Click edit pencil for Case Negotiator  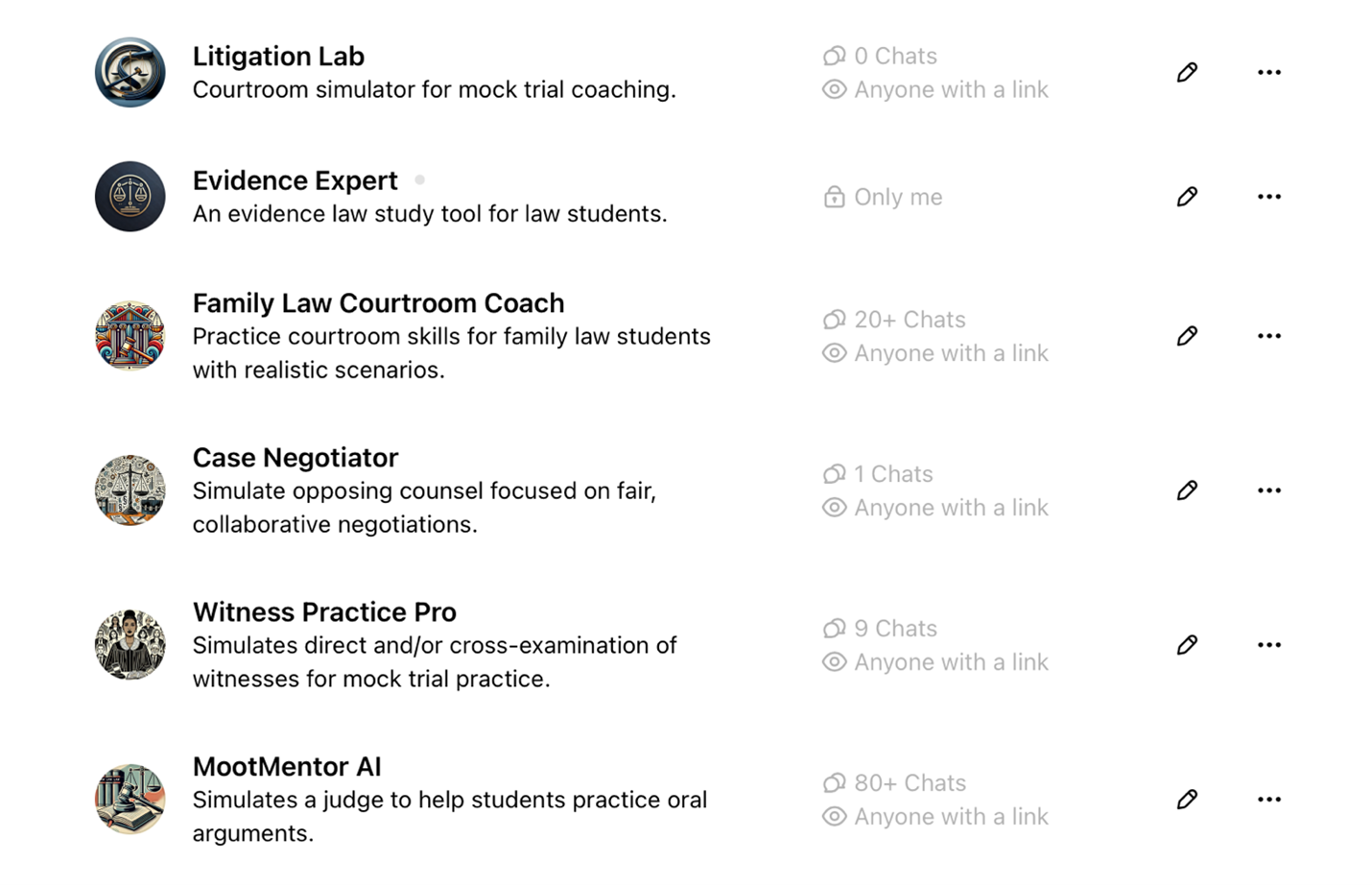[1187, 490]
